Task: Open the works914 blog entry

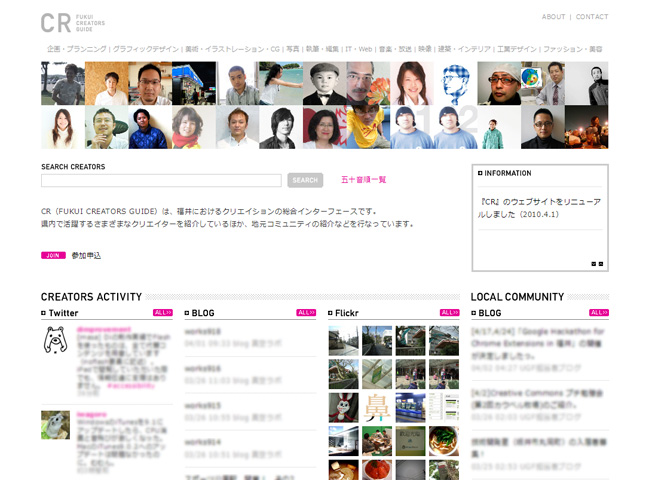Action: click(x=202, y=442)
